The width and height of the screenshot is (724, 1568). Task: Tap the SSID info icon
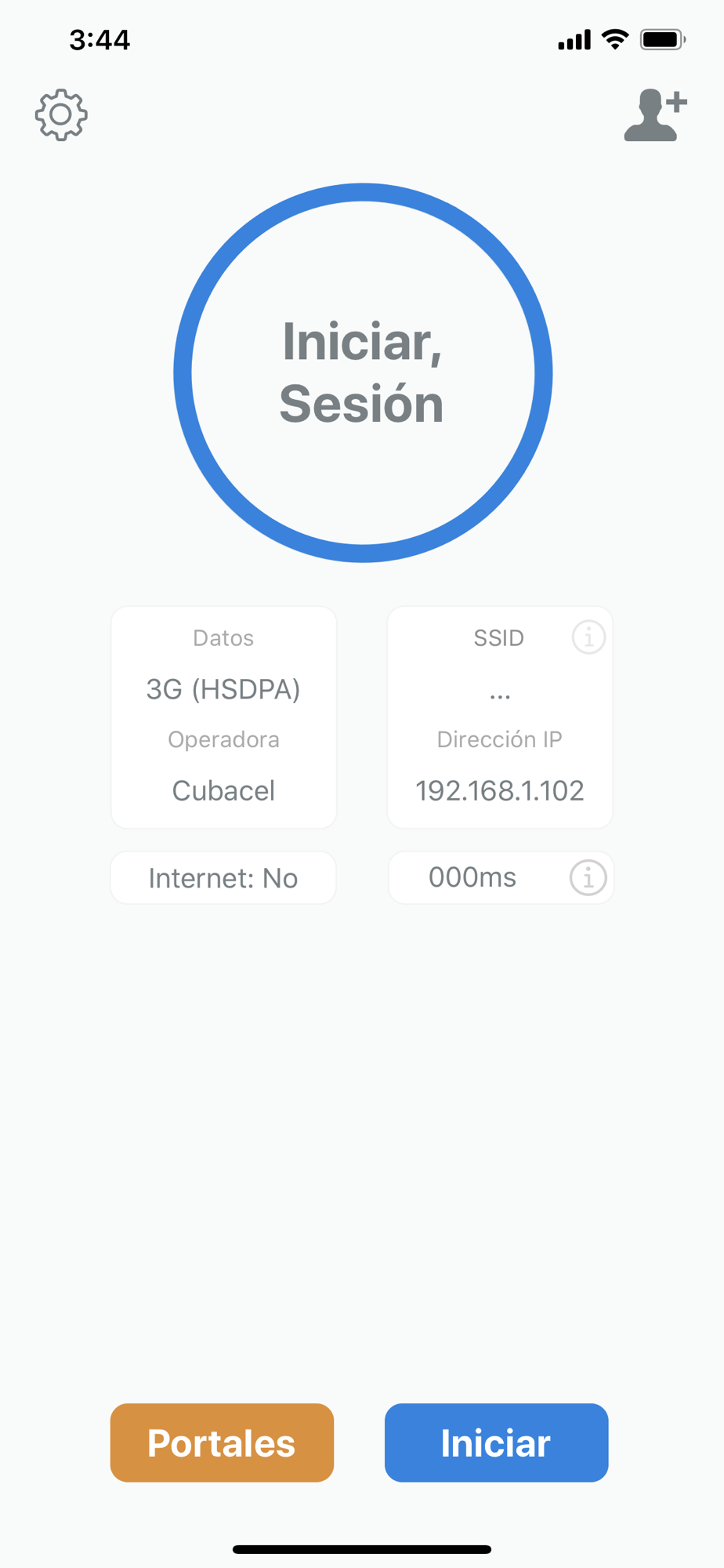click(x=588, y=637)
